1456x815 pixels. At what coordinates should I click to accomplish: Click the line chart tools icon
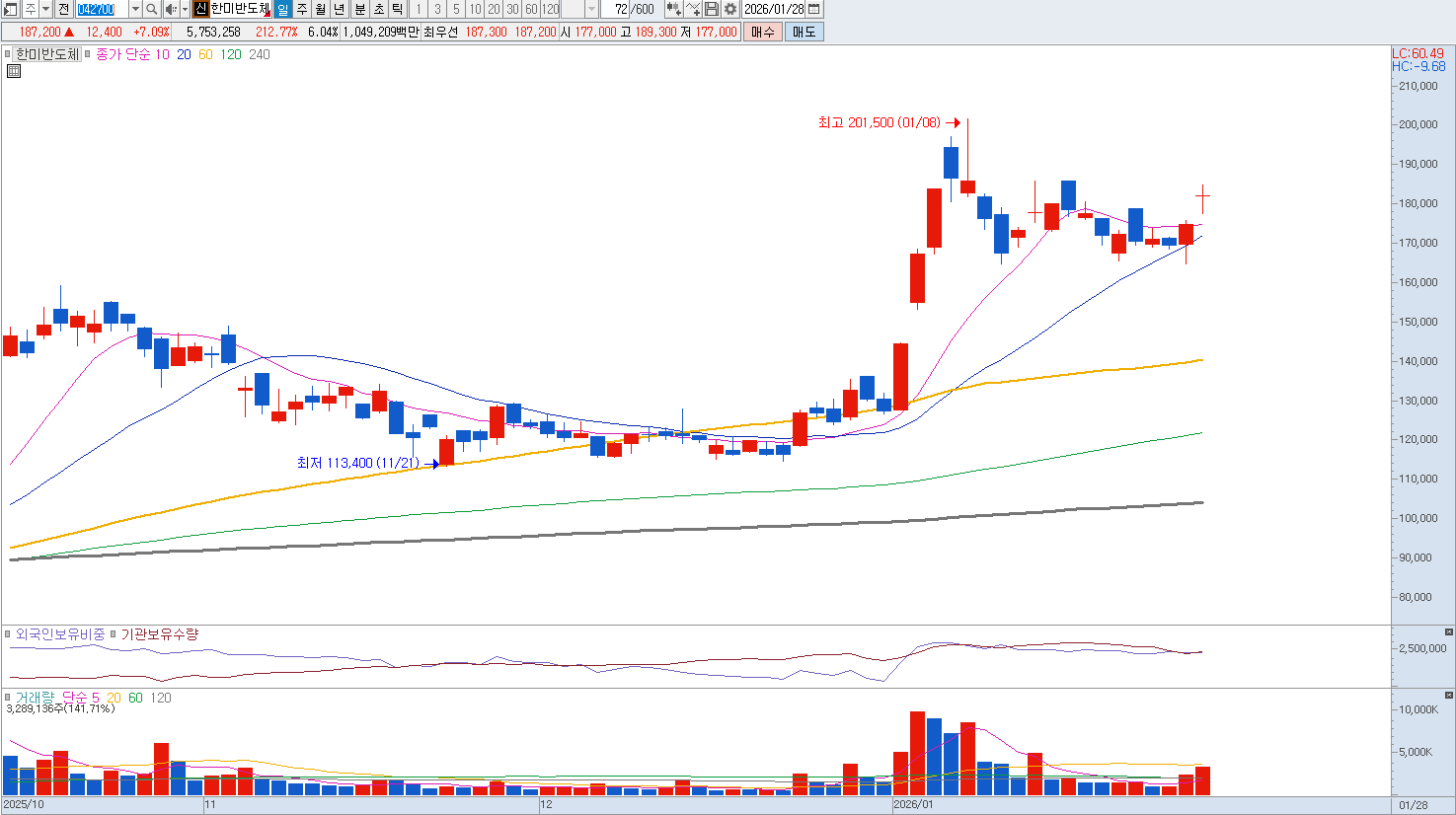coord(693,9)
